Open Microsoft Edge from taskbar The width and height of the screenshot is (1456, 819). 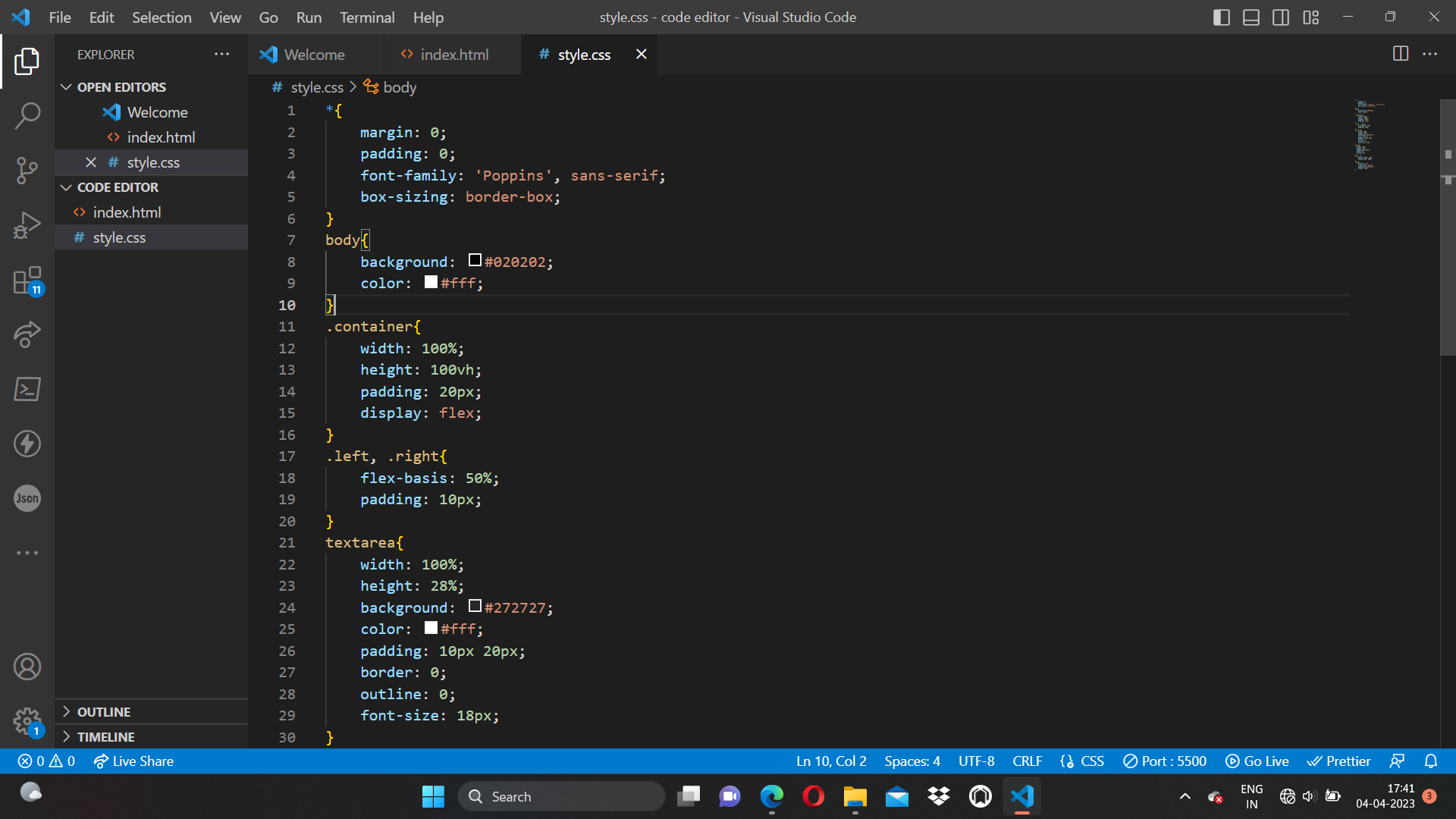point(771,796)
